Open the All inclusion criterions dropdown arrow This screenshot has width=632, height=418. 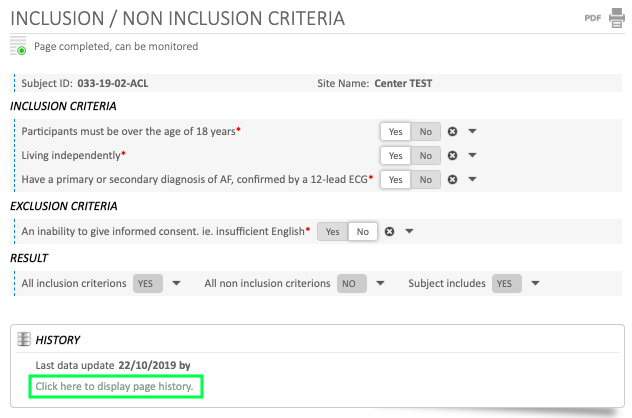[176, 284]
